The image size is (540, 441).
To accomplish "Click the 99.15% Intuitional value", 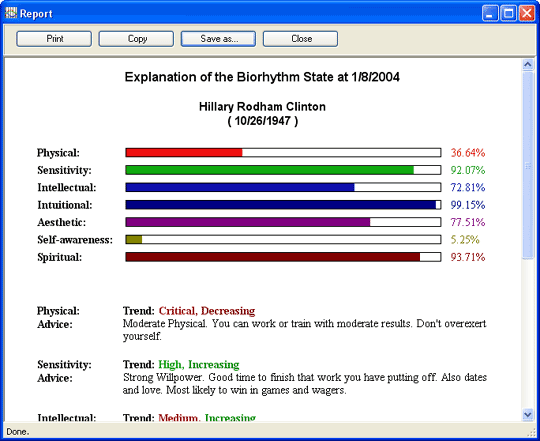I will [x=468, y=205].
